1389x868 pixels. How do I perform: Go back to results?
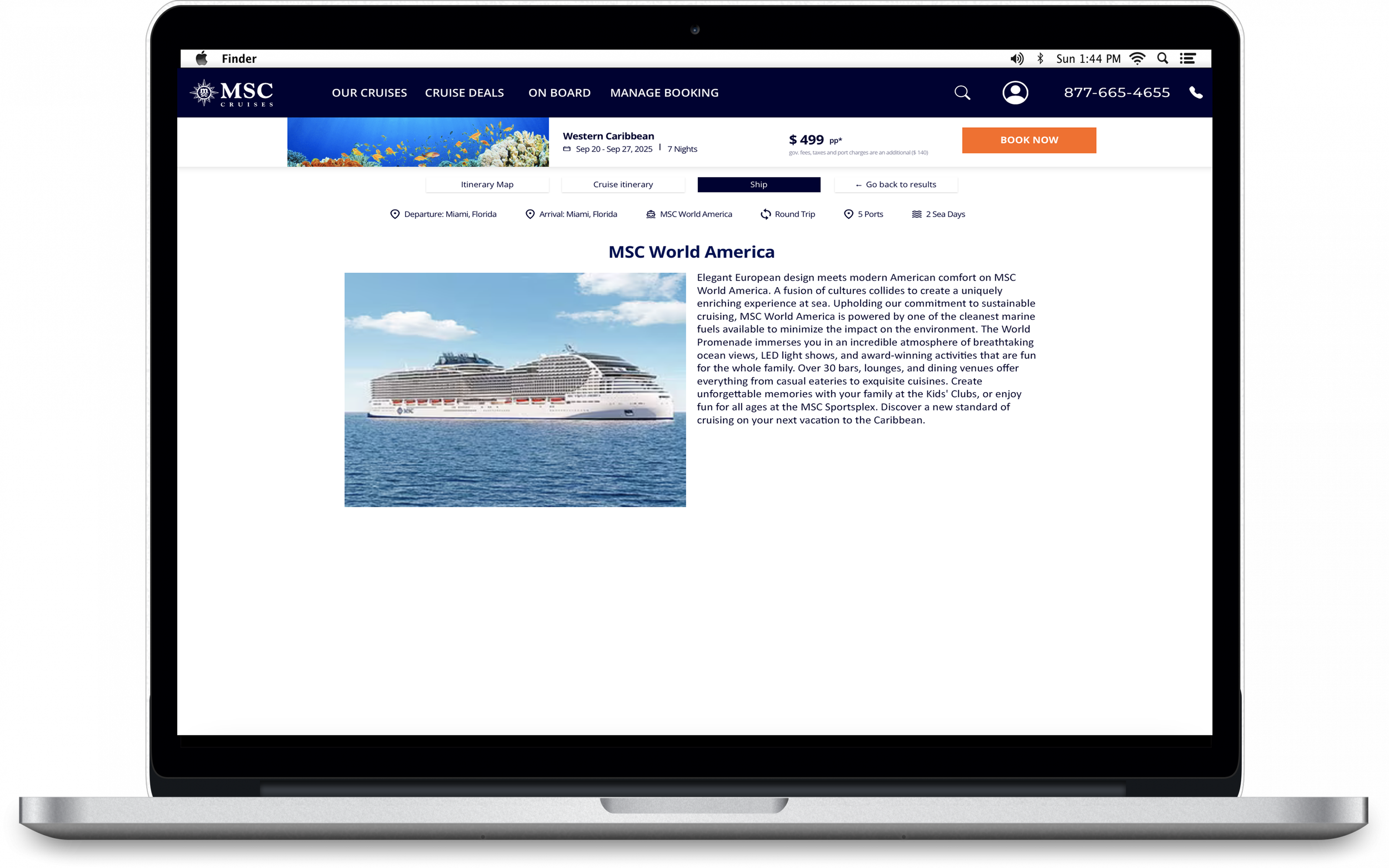[x=895, y=184]
